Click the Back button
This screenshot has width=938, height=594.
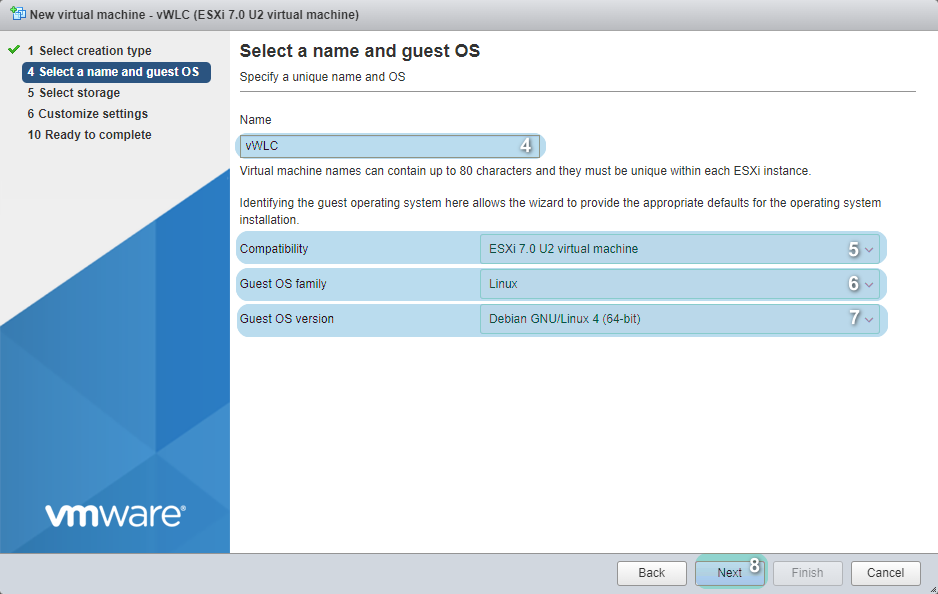tap(651, 573)
